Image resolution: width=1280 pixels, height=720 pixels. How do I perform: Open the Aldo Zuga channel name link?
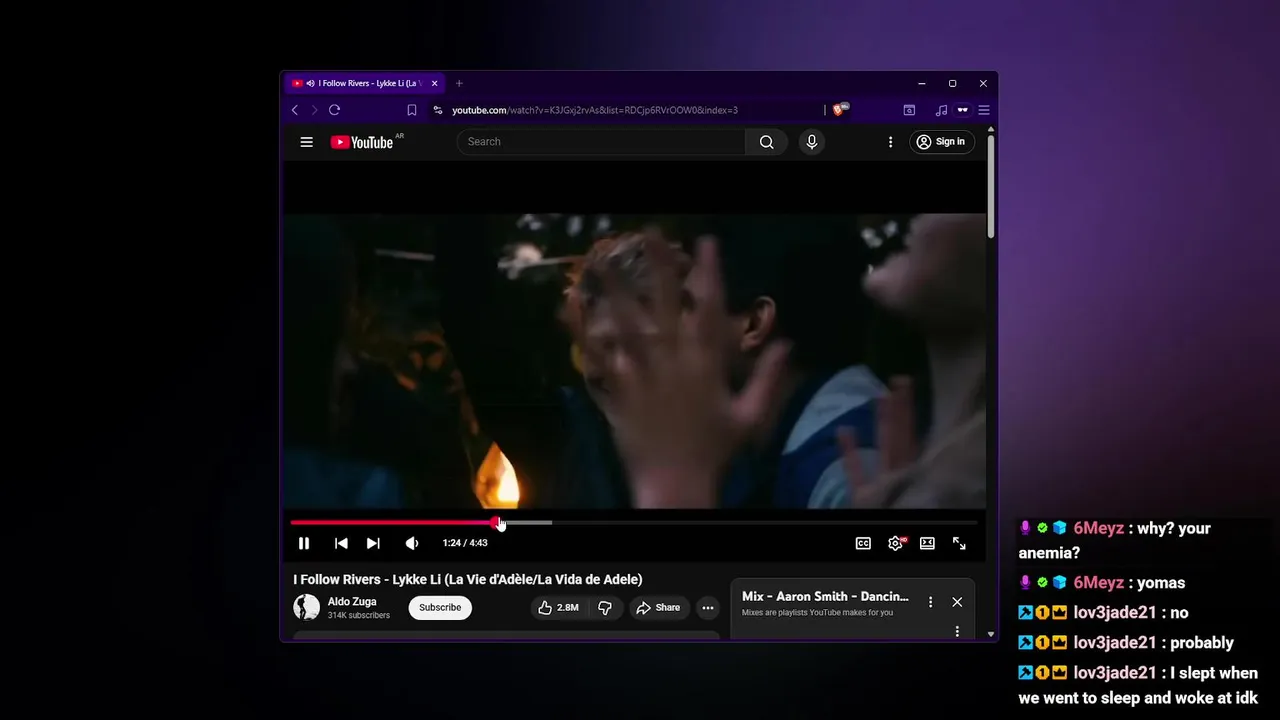tap(352, 601)
